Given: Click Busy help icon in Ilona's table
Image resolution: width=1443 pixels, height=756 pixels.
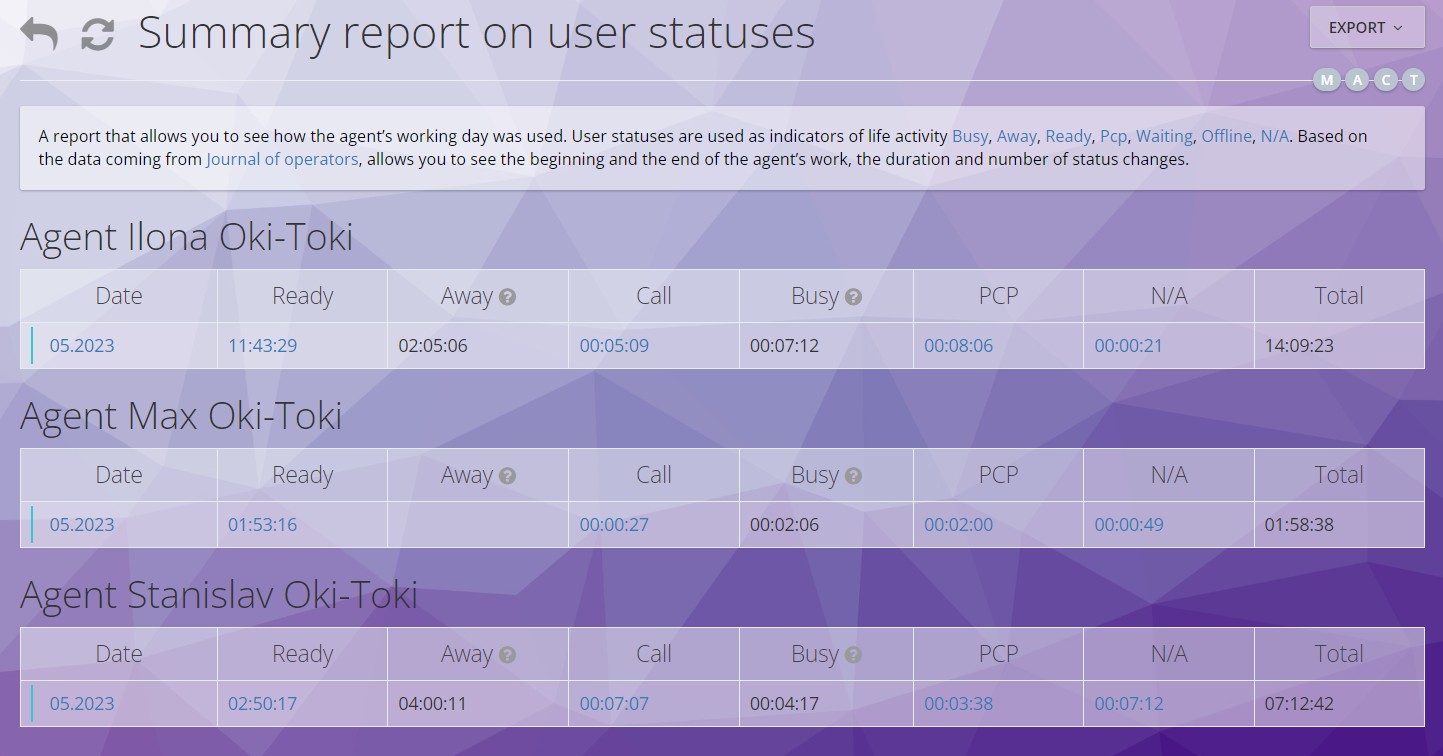Looking at the screenshot, I should [x=853, y=297].
